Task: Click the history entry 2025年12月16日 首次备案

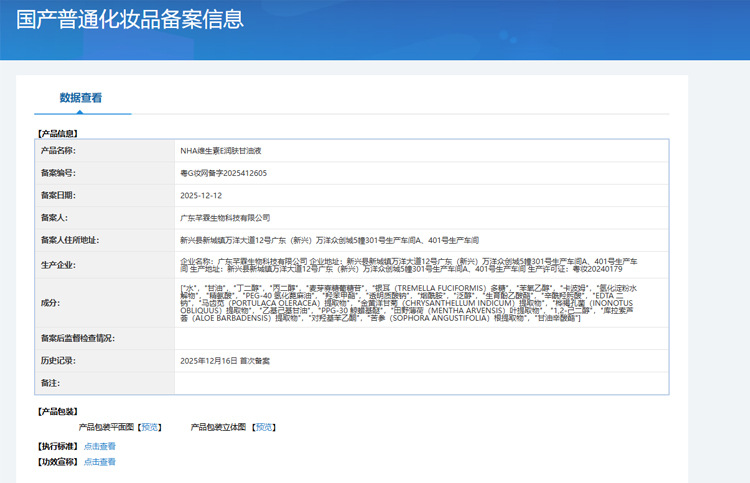Action: click(x=225, y=361)
